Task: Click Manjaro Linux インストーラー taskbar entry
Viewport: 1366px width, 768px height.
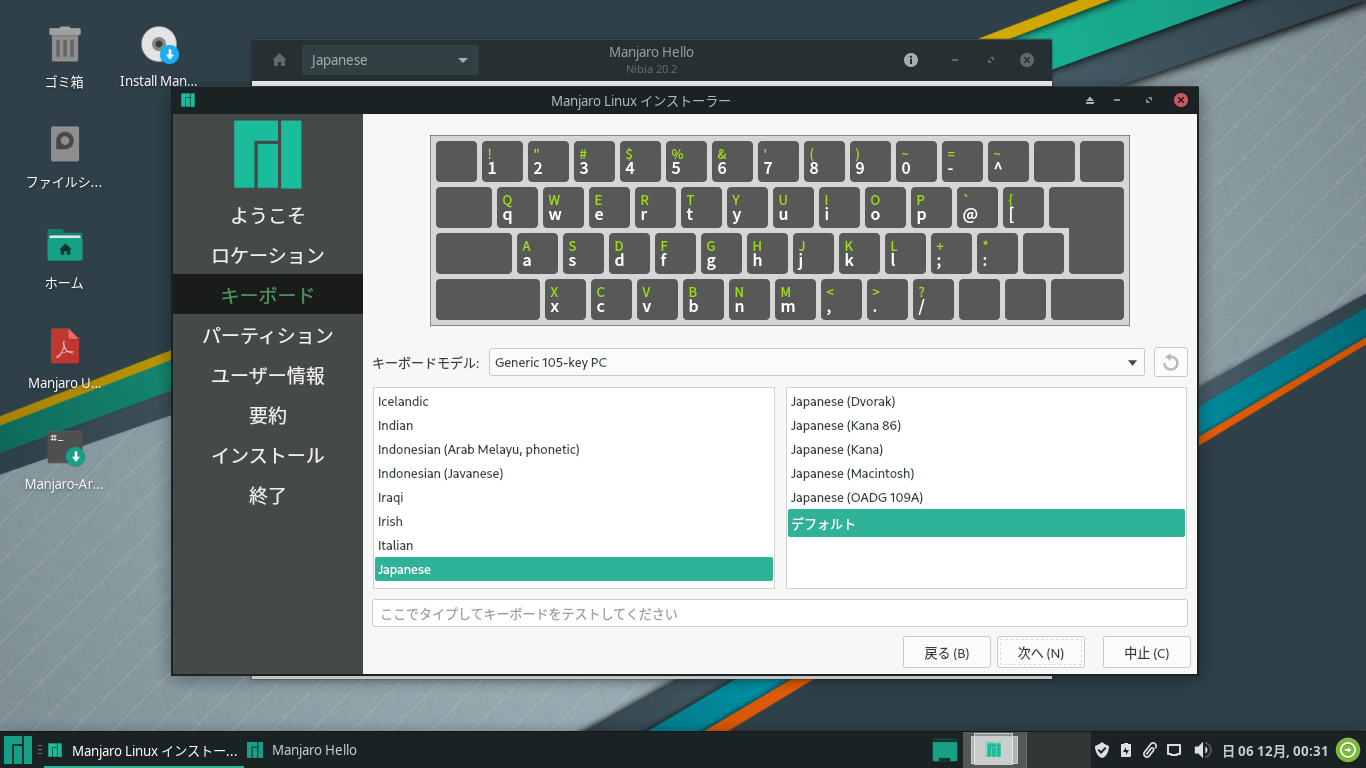Action: click(x=144, y=750)
